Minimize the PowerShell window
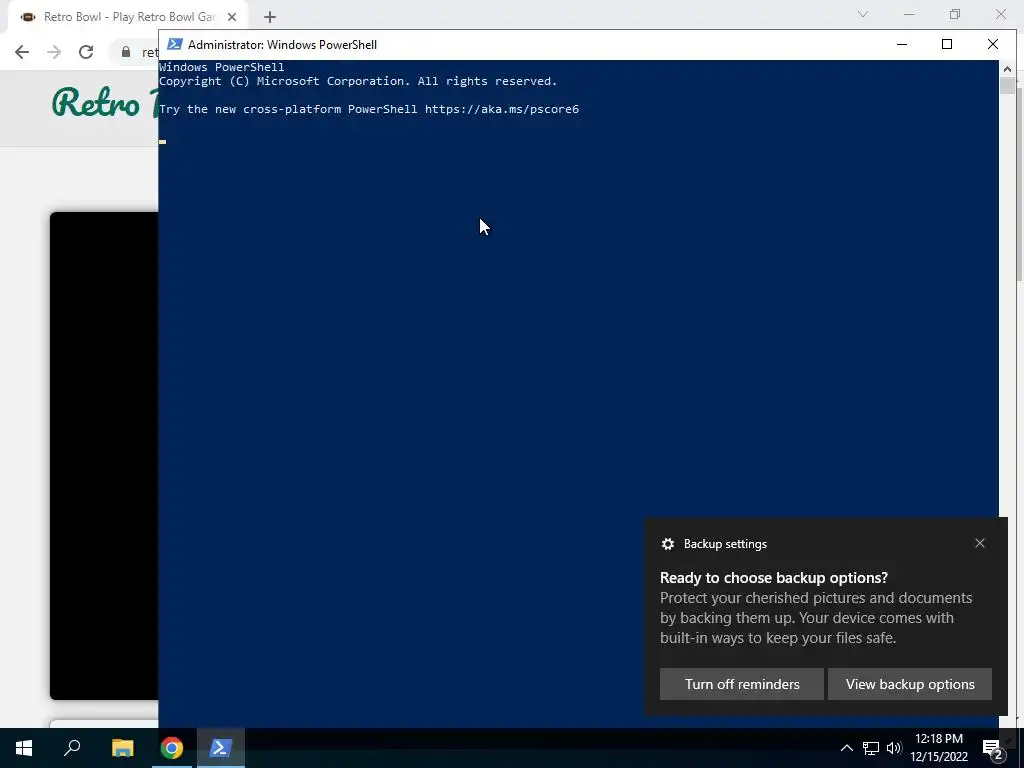Screen dimensions: 1024x768 pos(902,44)
